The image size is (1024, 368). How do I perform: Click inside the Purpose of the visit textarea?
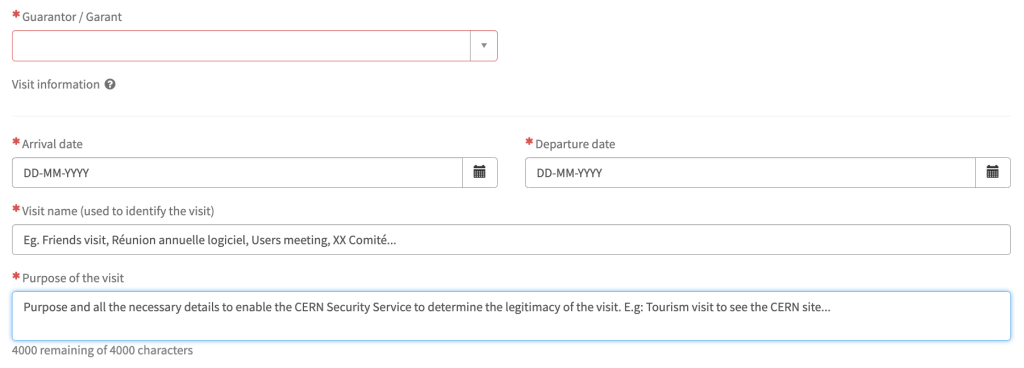(x=511, y=316)
